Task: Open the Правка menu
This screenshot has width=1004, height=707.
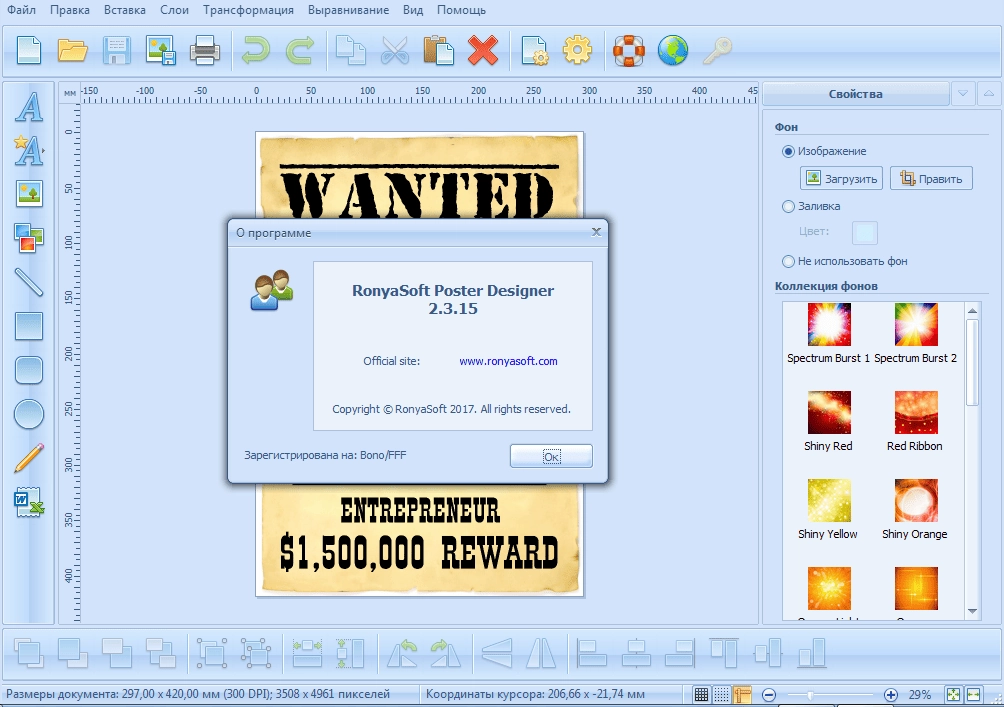Action: click(x=70, y=10)
